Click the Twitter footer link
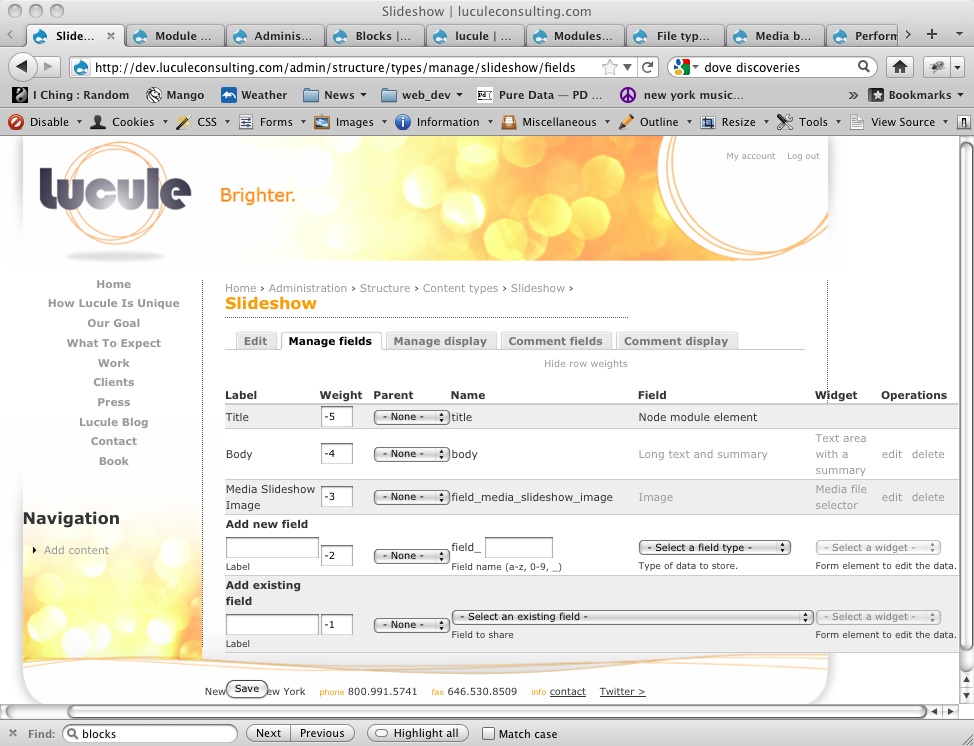The image size is (974, 746). pos(622,692)
